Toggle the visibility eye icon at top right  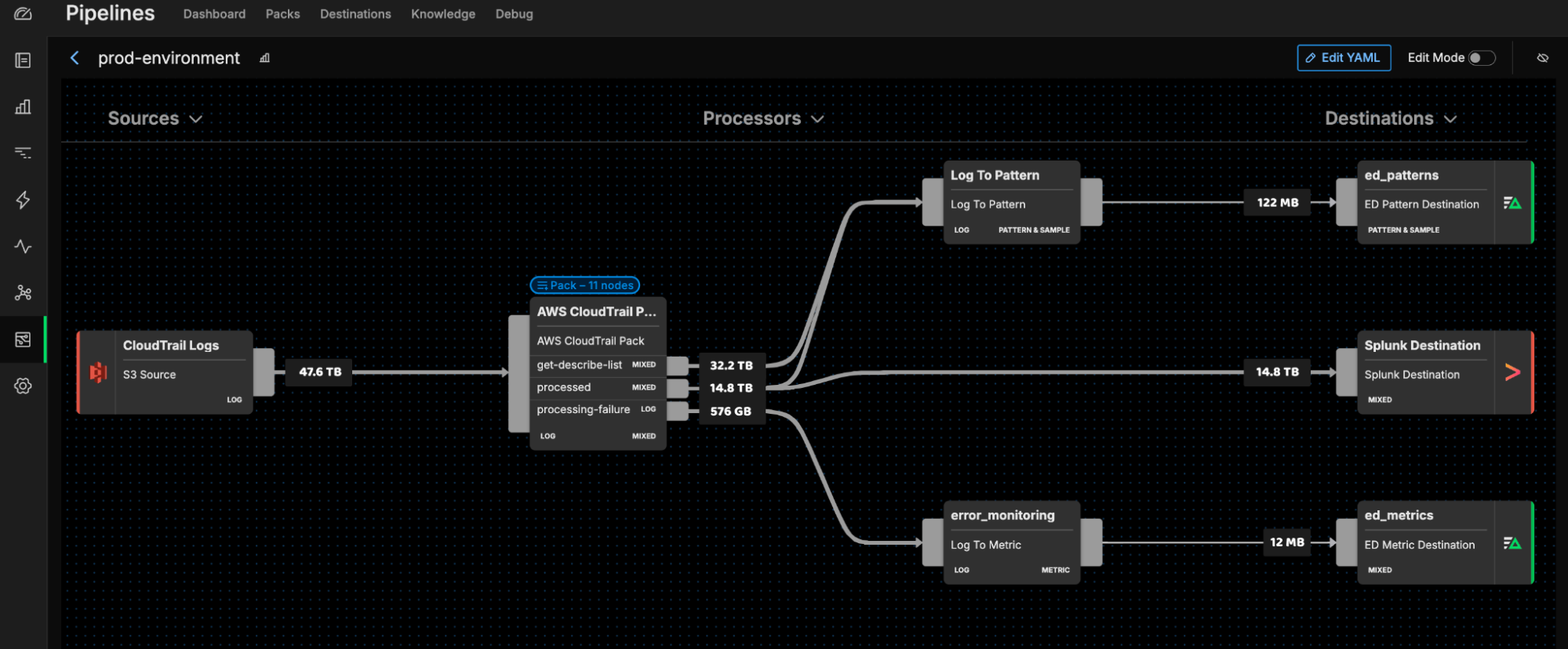[1542, 58]
